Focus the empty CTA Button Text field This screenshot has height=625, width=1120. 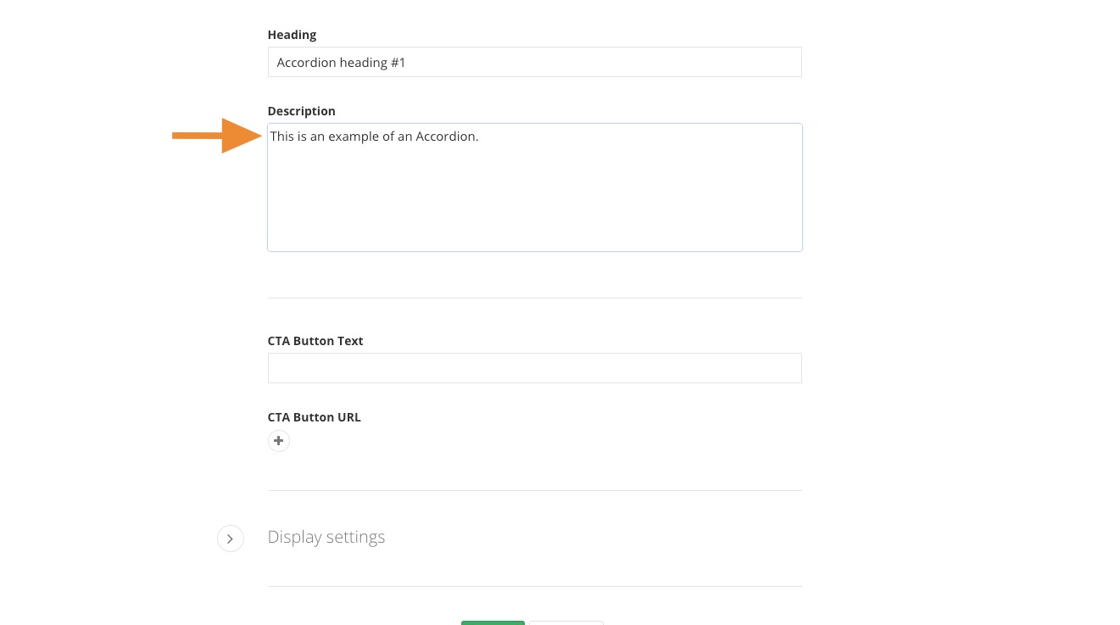pyautogui.click(x=534, y=368)
